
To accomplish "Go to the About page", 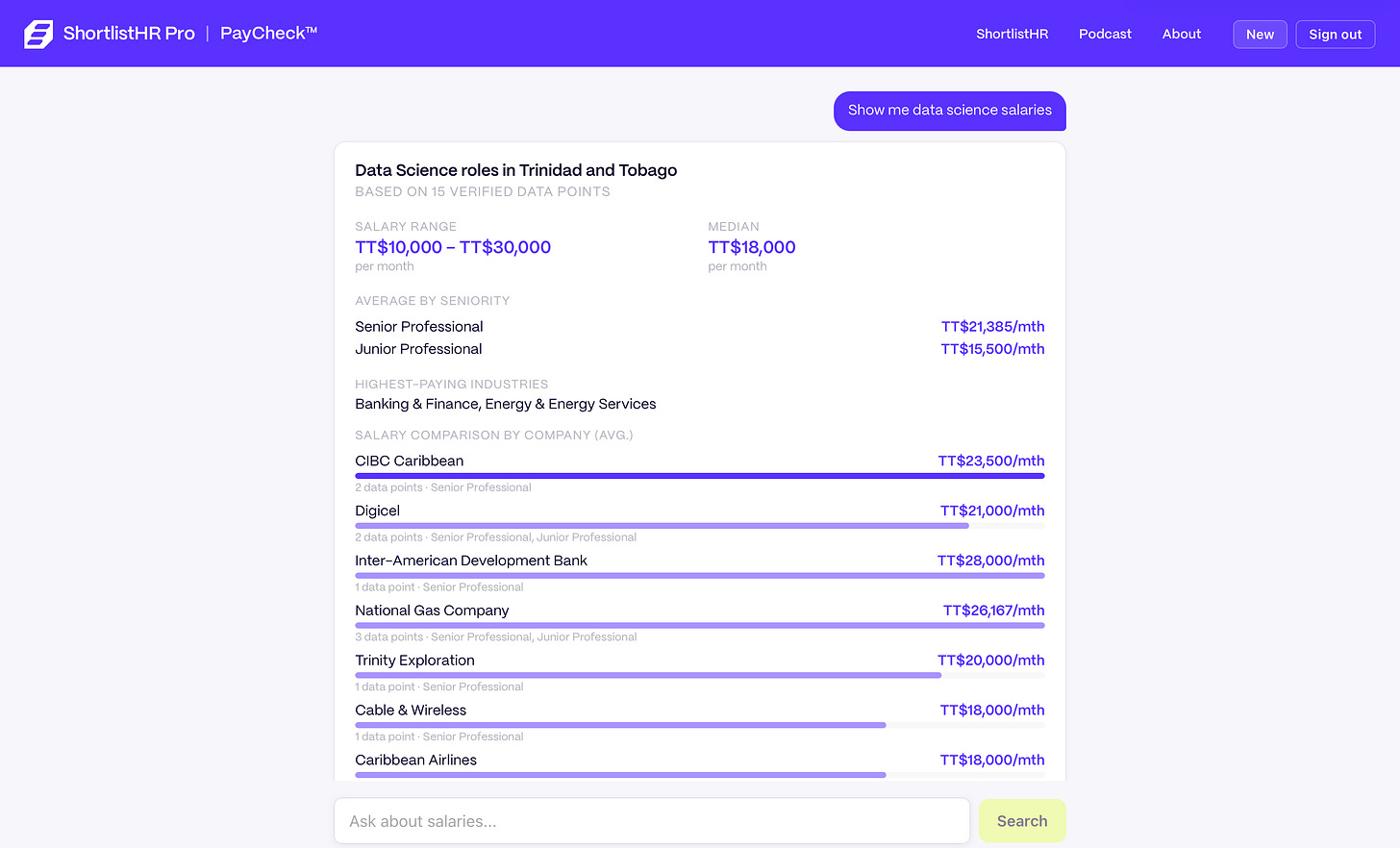I will tap(1181, 34).
